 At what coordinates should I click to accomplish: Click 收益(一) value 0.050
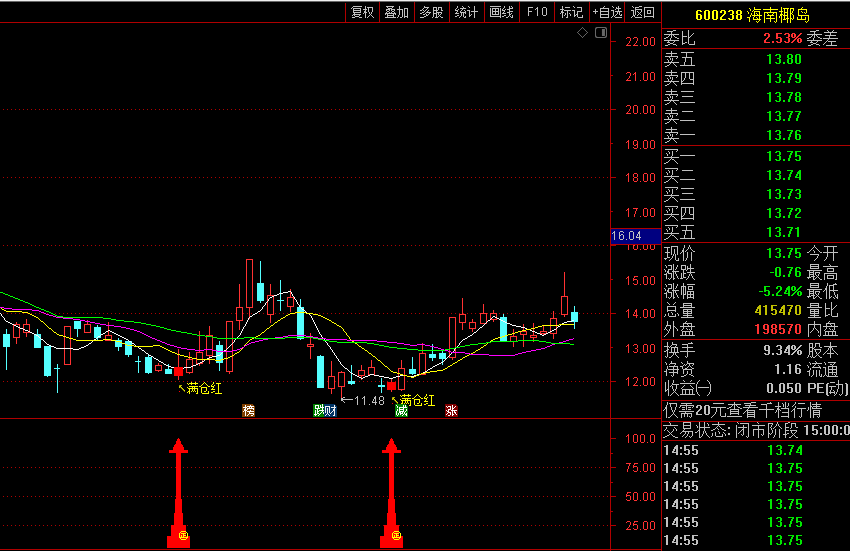[x=784, y=388]
